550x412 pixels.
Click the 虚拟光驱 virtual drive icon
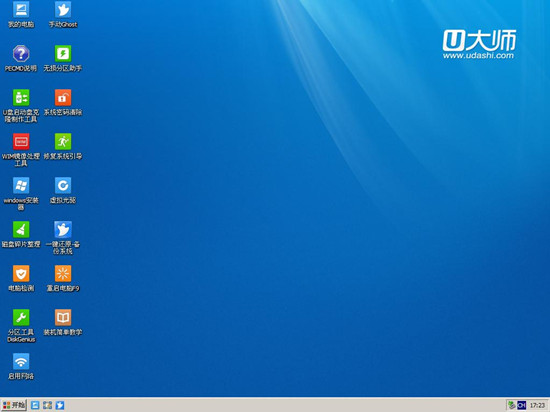pos(63,185)
